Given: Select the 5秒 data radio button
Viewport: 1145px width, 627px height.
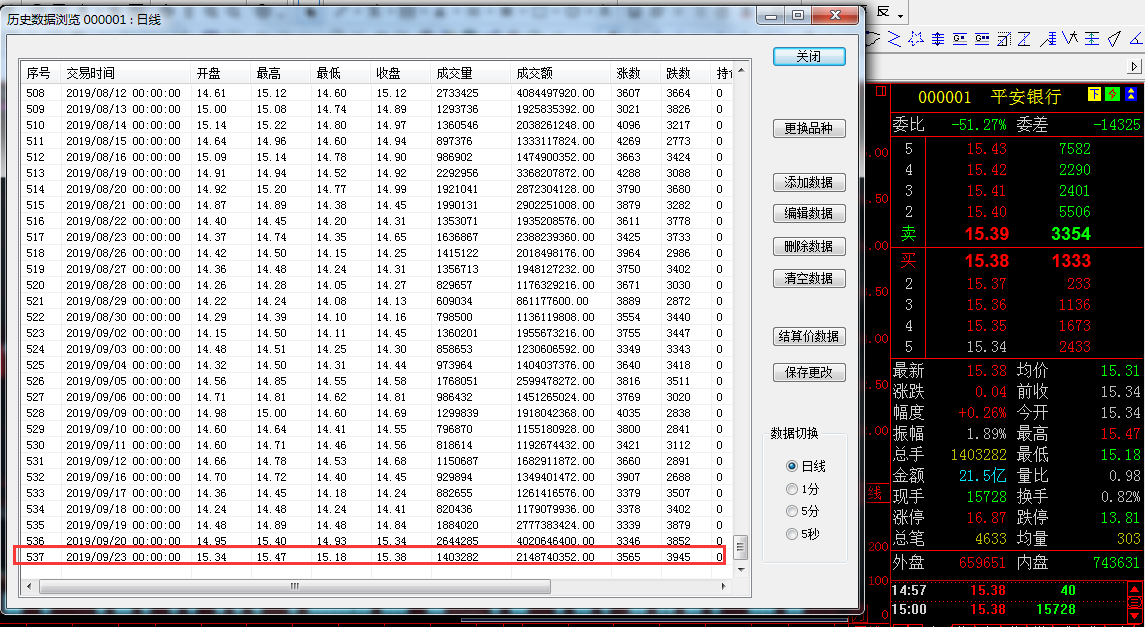Looking at the screenshot, I should (792, 534).
